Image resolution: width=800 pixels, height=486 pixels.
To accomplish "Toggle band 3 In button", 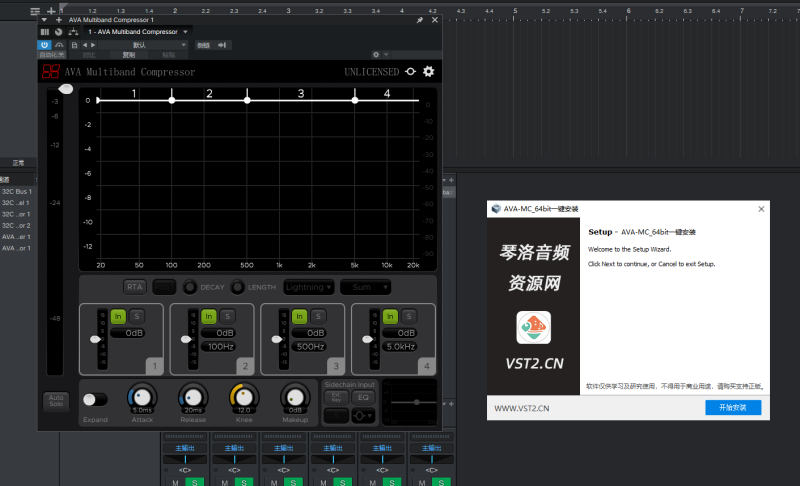I will coord(299,317).
